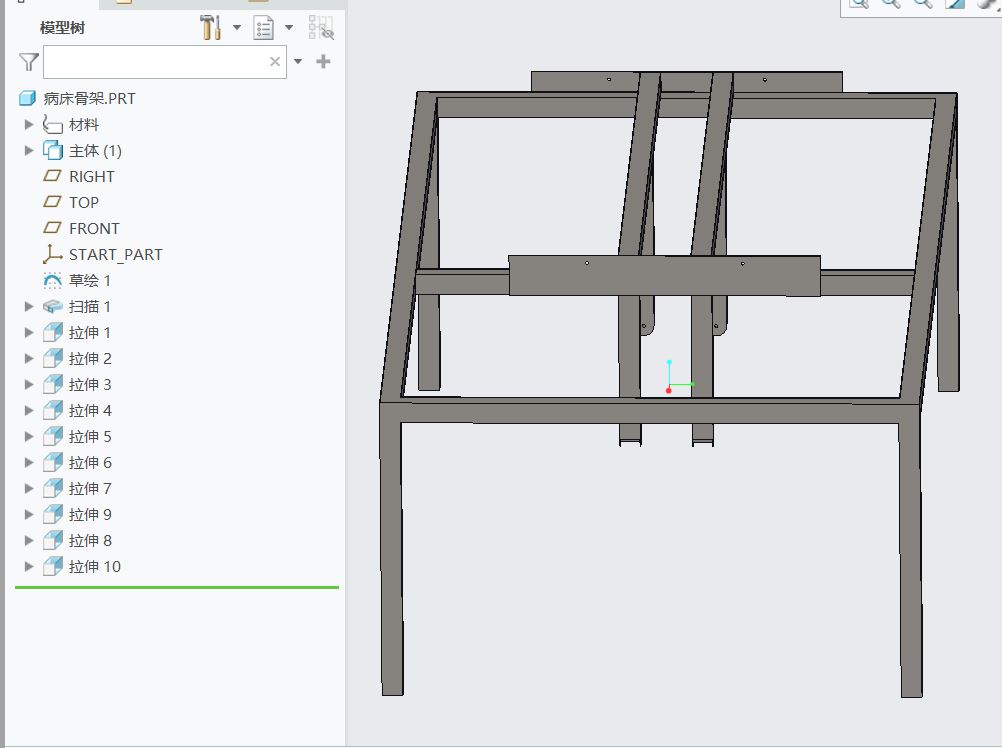The width and height of the screenshot is (1002, 748).
Task: Select the FRONT datum plane icon
Action: (52, 228)
